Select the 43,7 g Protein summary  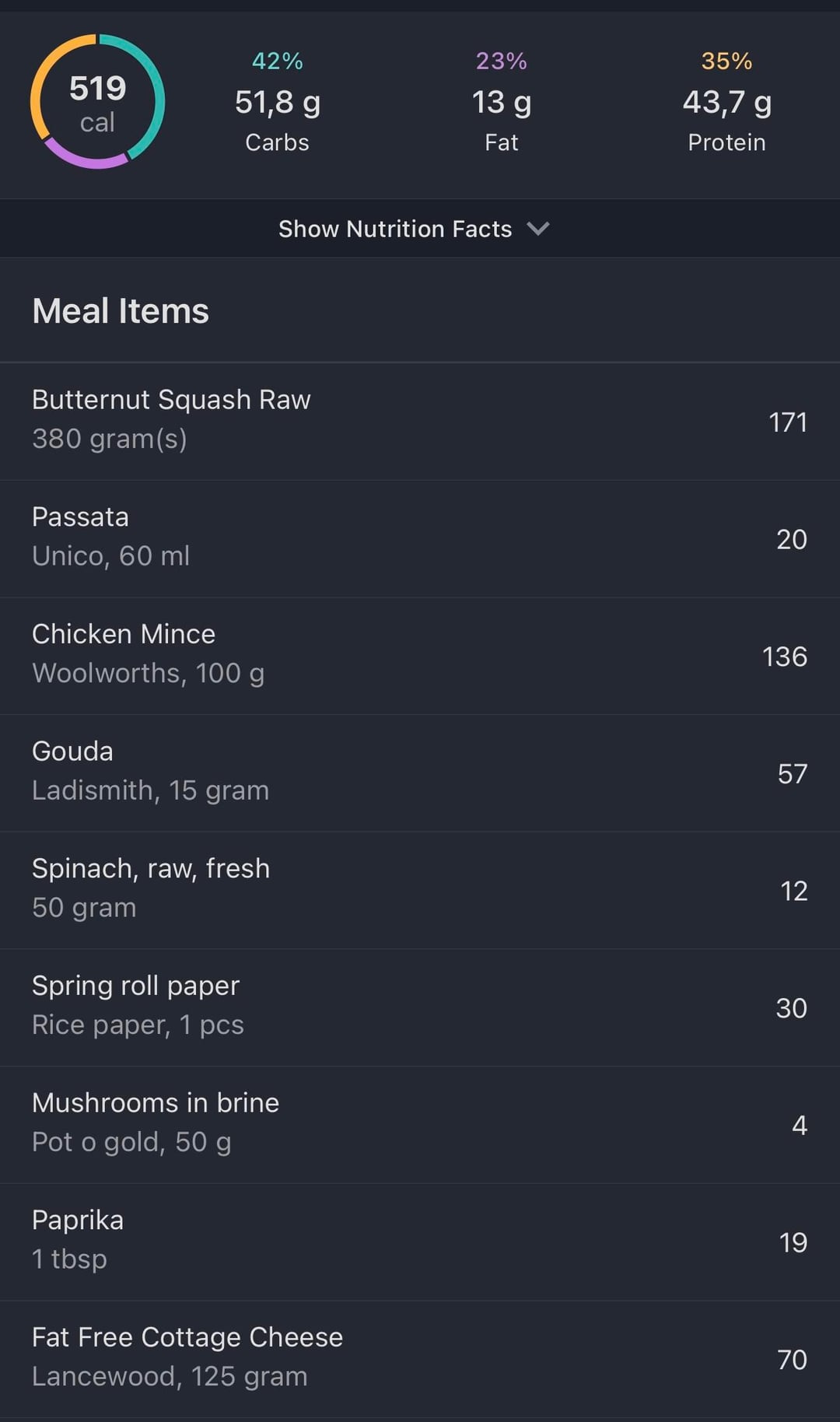point(726,103)
